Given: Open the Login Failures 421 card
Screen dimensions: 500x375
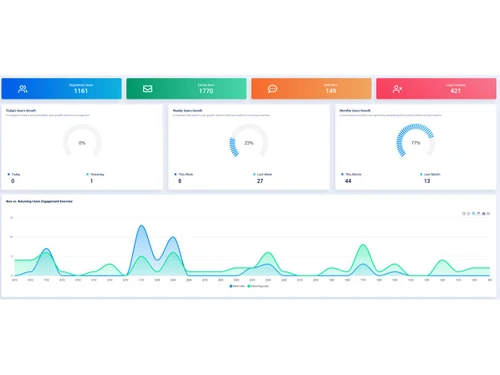Looking at the screenshot, I should click(436, 89).
